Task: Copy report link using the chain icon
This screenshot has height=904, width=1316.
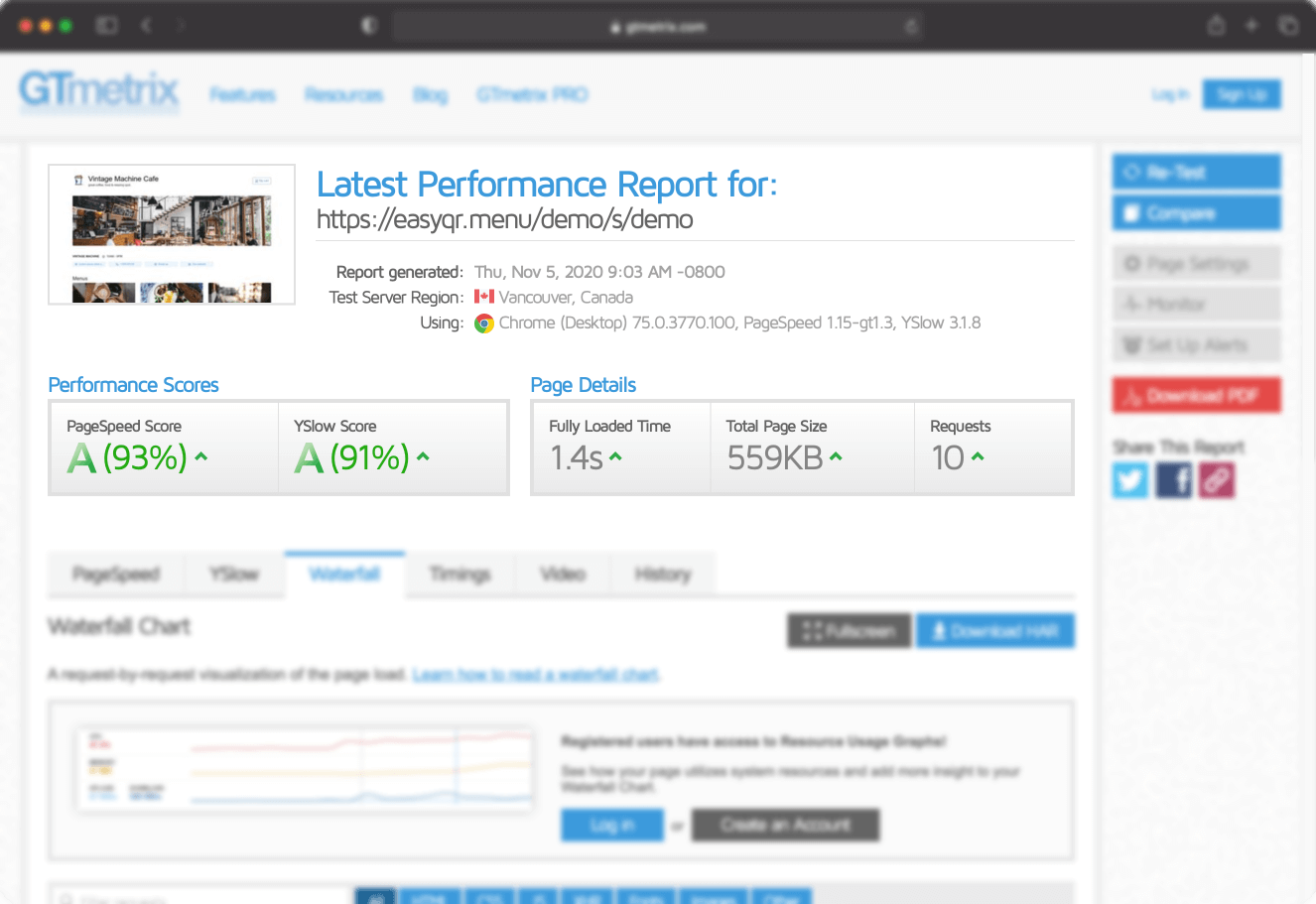Action: 1217,480
